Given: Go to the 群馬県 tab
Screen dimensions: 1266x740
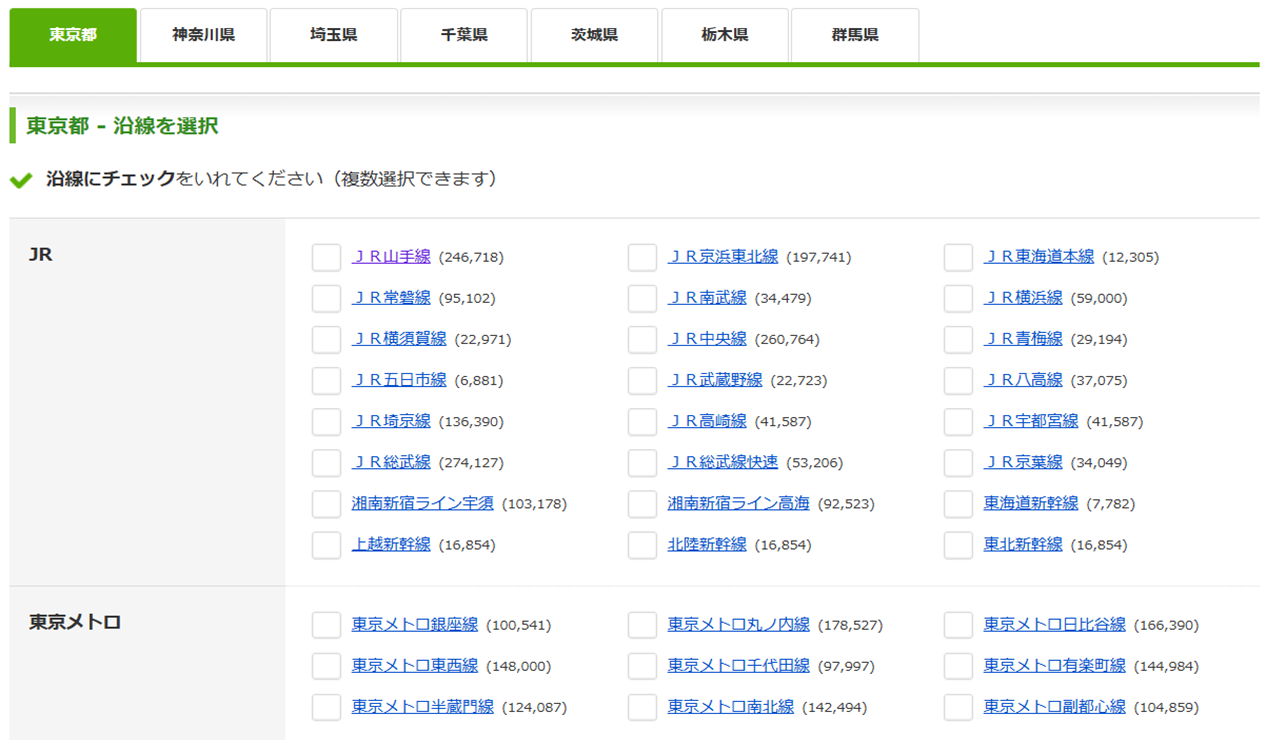Looking at the screenshot, I should click(855, 35).
